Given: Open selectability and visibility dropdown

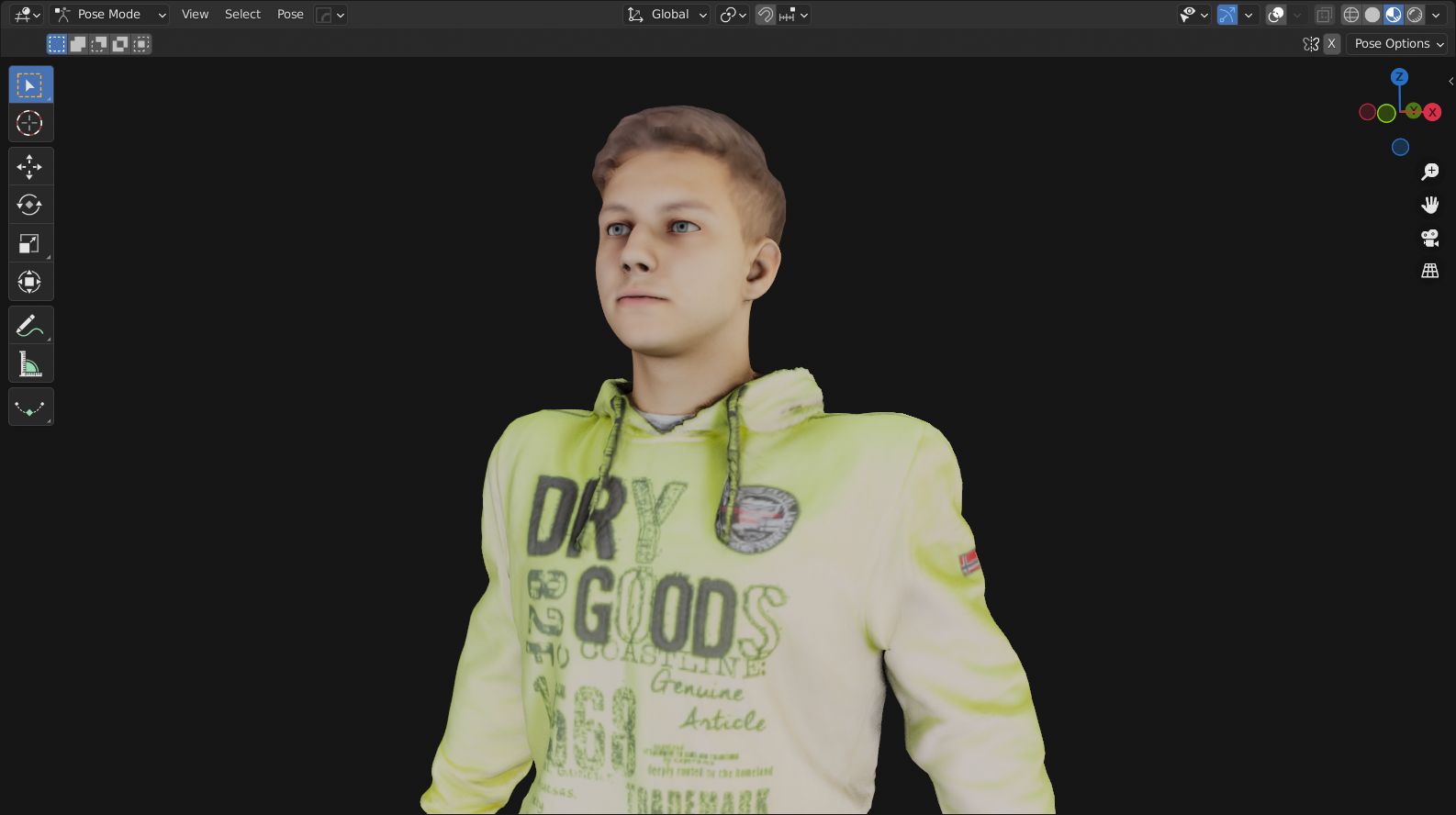Looking at the screenshot, I should coord(1194,15).
